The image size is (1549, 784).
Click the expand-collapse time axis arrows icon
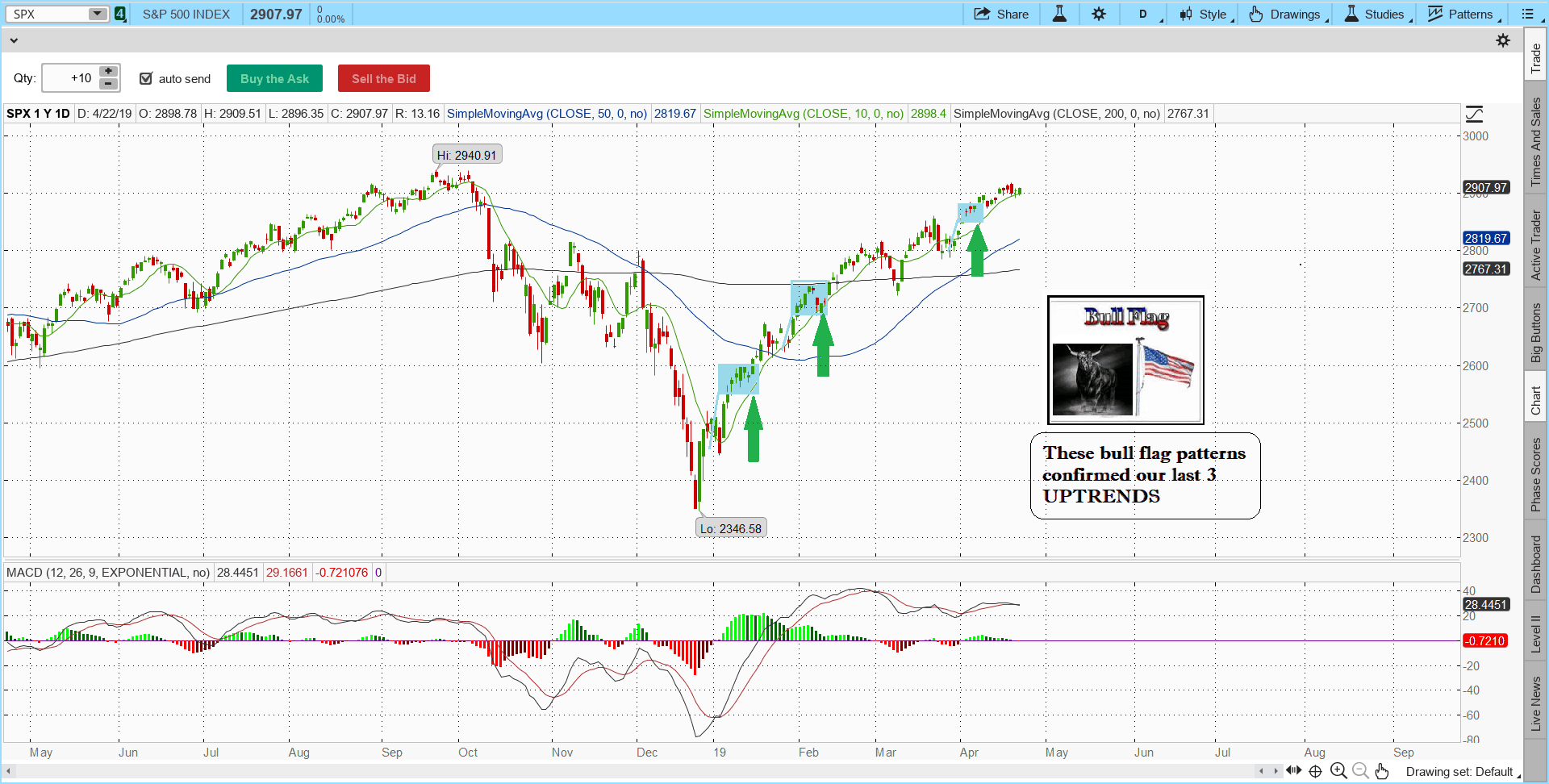pyautogui.click(x=1293, y=770)
